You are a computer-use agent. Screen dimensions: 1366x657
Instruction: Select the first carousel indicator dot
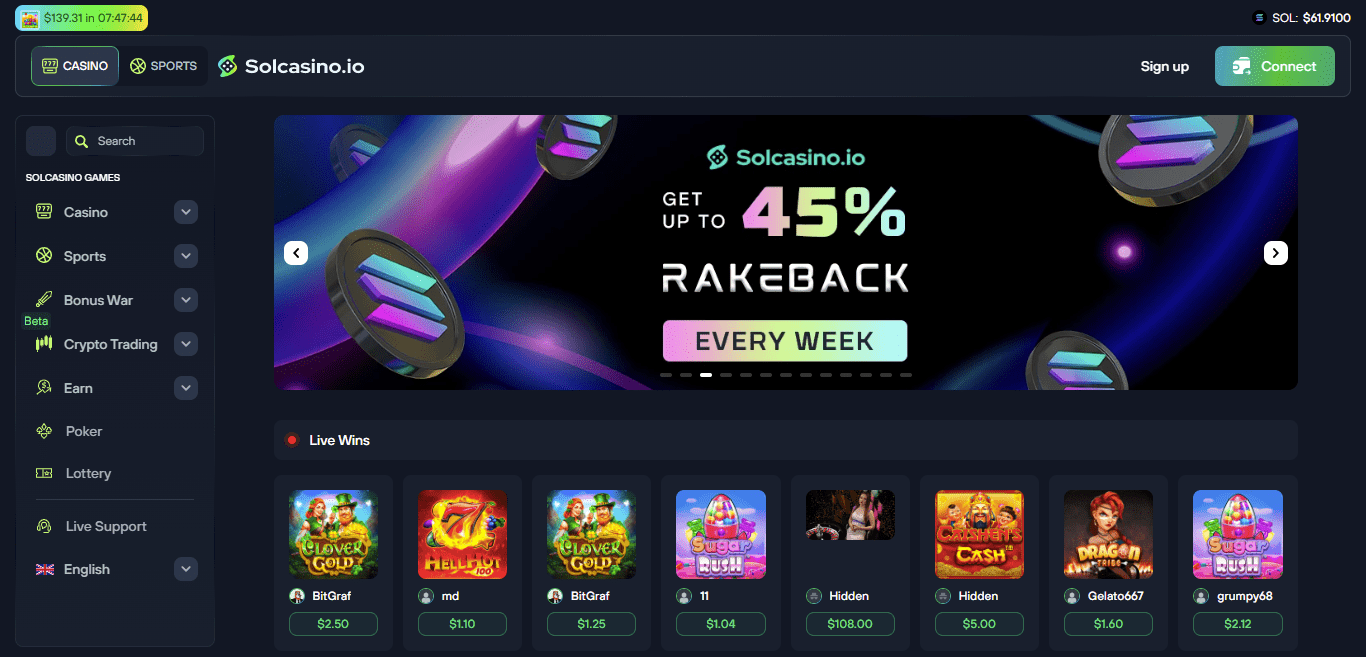666,375
